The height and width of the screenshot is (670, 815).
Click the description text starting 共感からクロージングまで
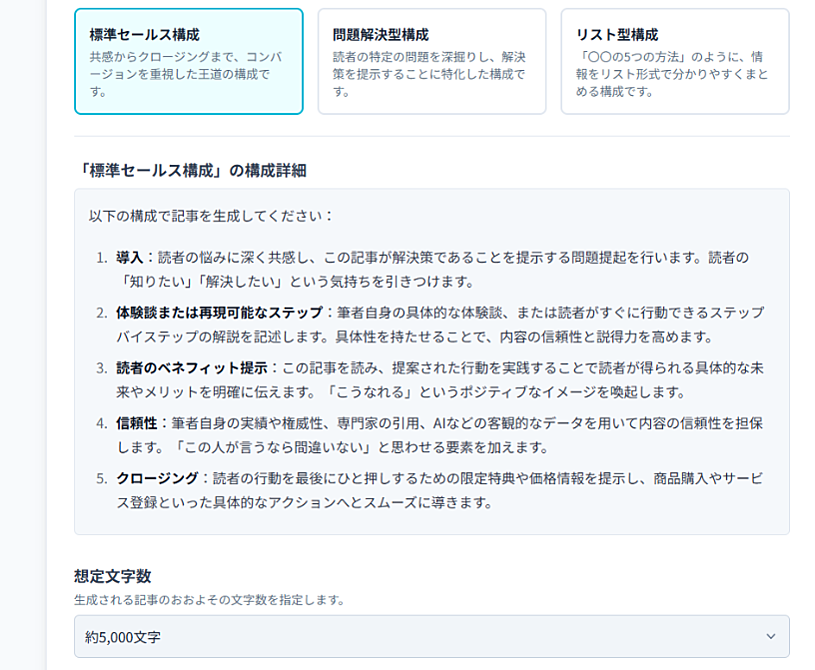point(186,74)
